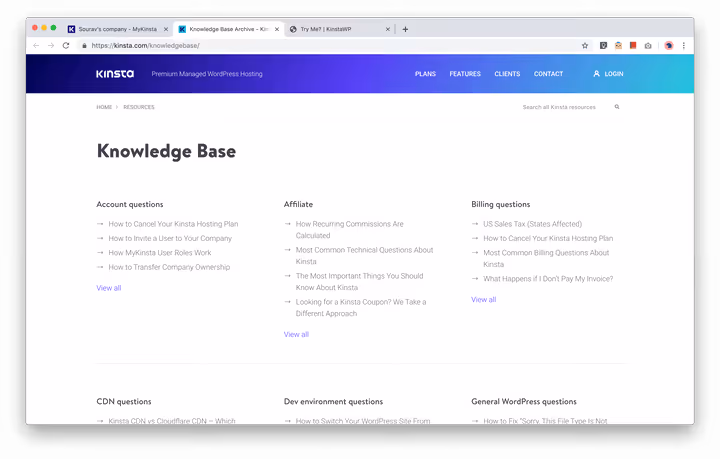This screenshot has width=720, height=459.
Task: Click View all under Affiliate
Action: coord(296,334)
